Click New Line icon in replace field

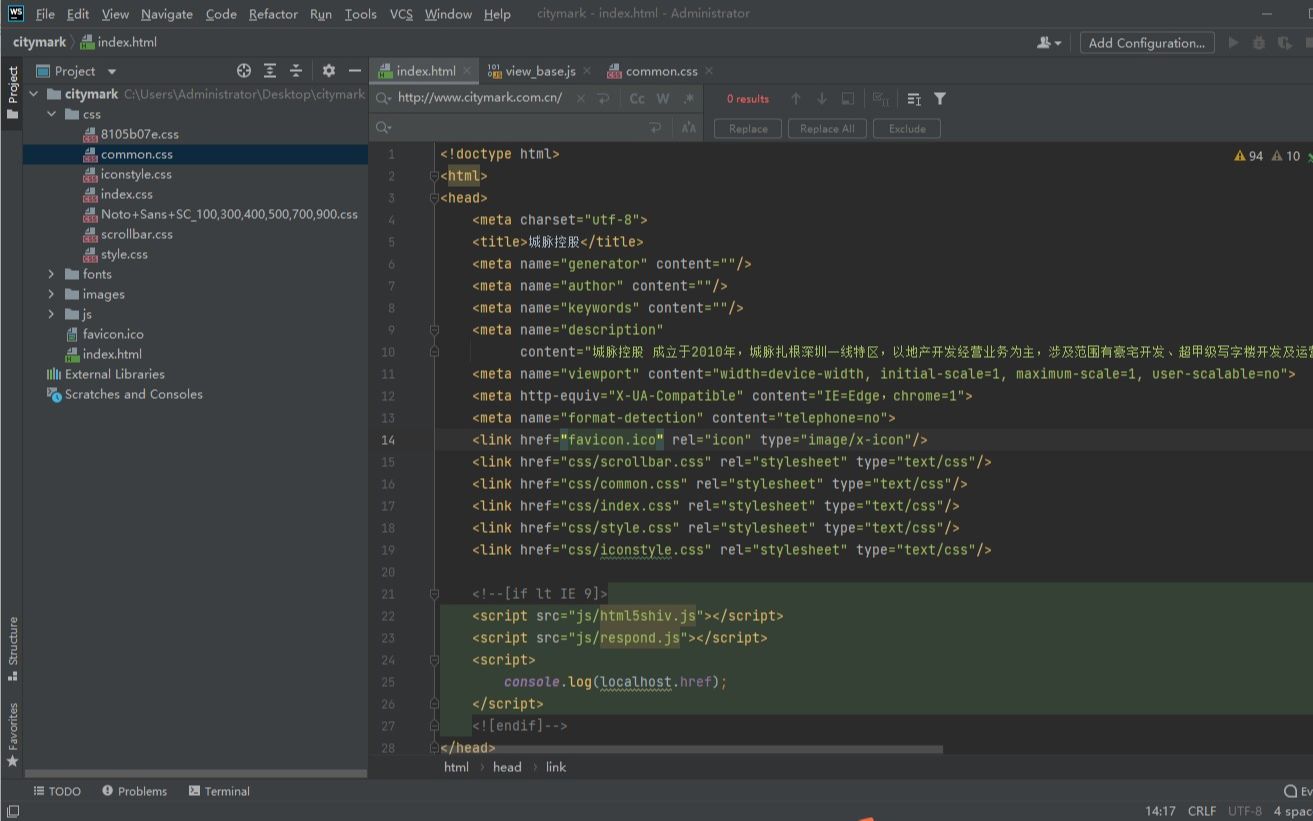coord(655,128)
